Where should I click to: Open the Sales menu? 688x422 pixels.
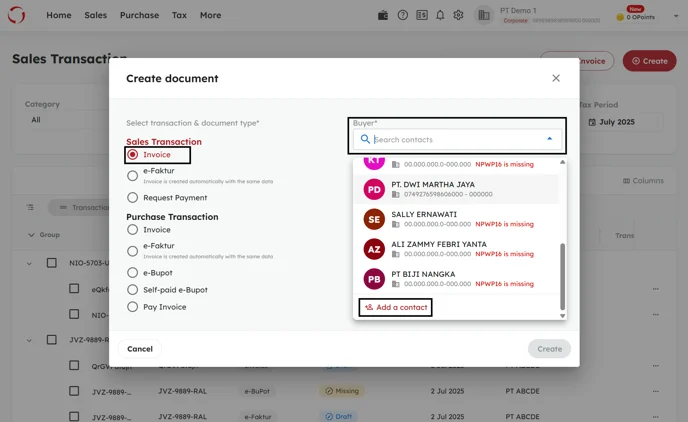click(x=96, y=15)
